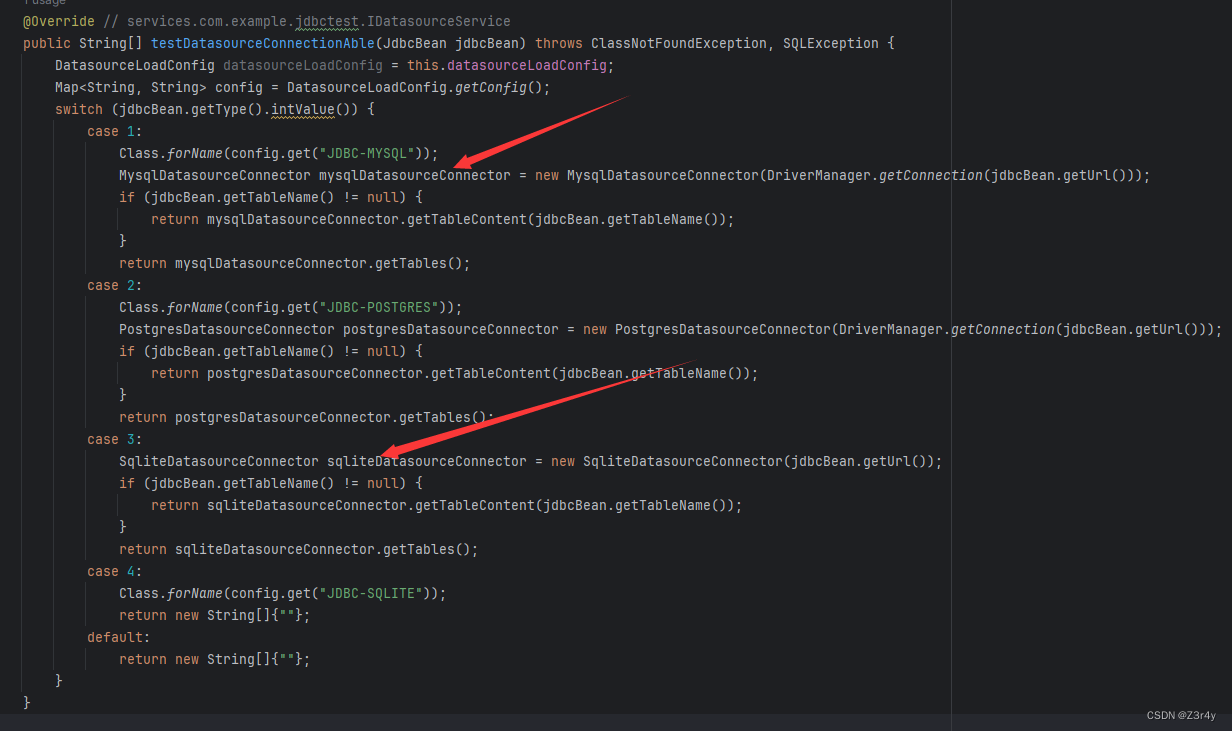The width and height of the screenshot is (1232, 731).
Task: Click the Map<String, String> type declaration
Action: (131, 87)
